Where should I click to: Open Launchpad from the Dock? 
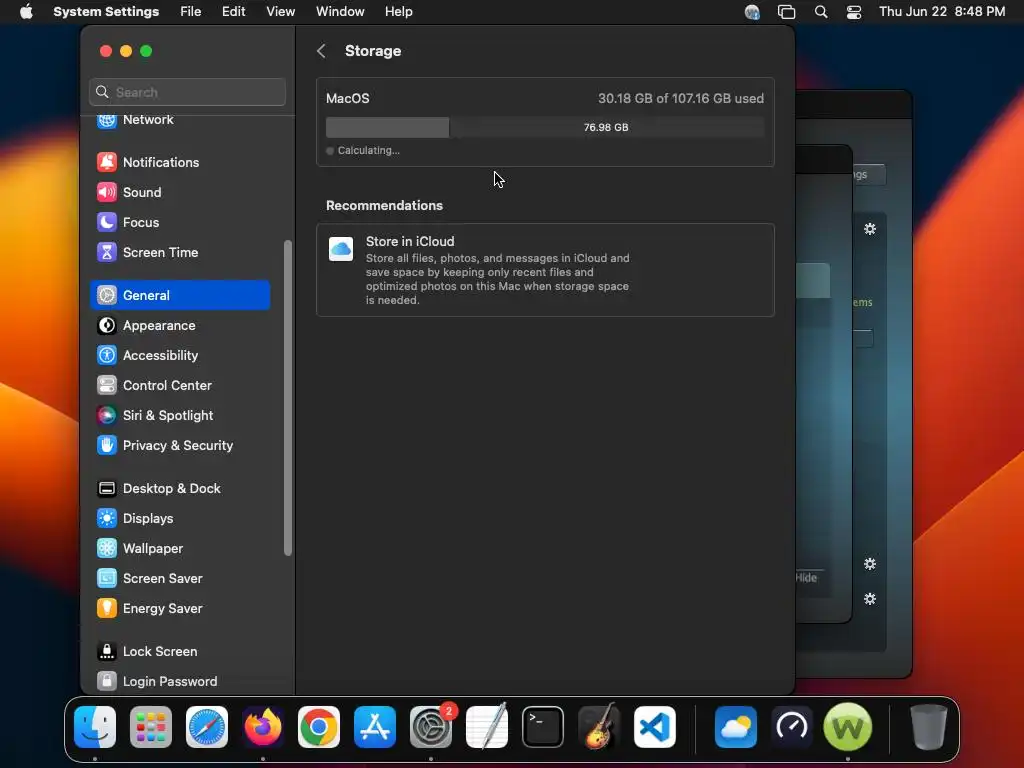coord(151,727)
